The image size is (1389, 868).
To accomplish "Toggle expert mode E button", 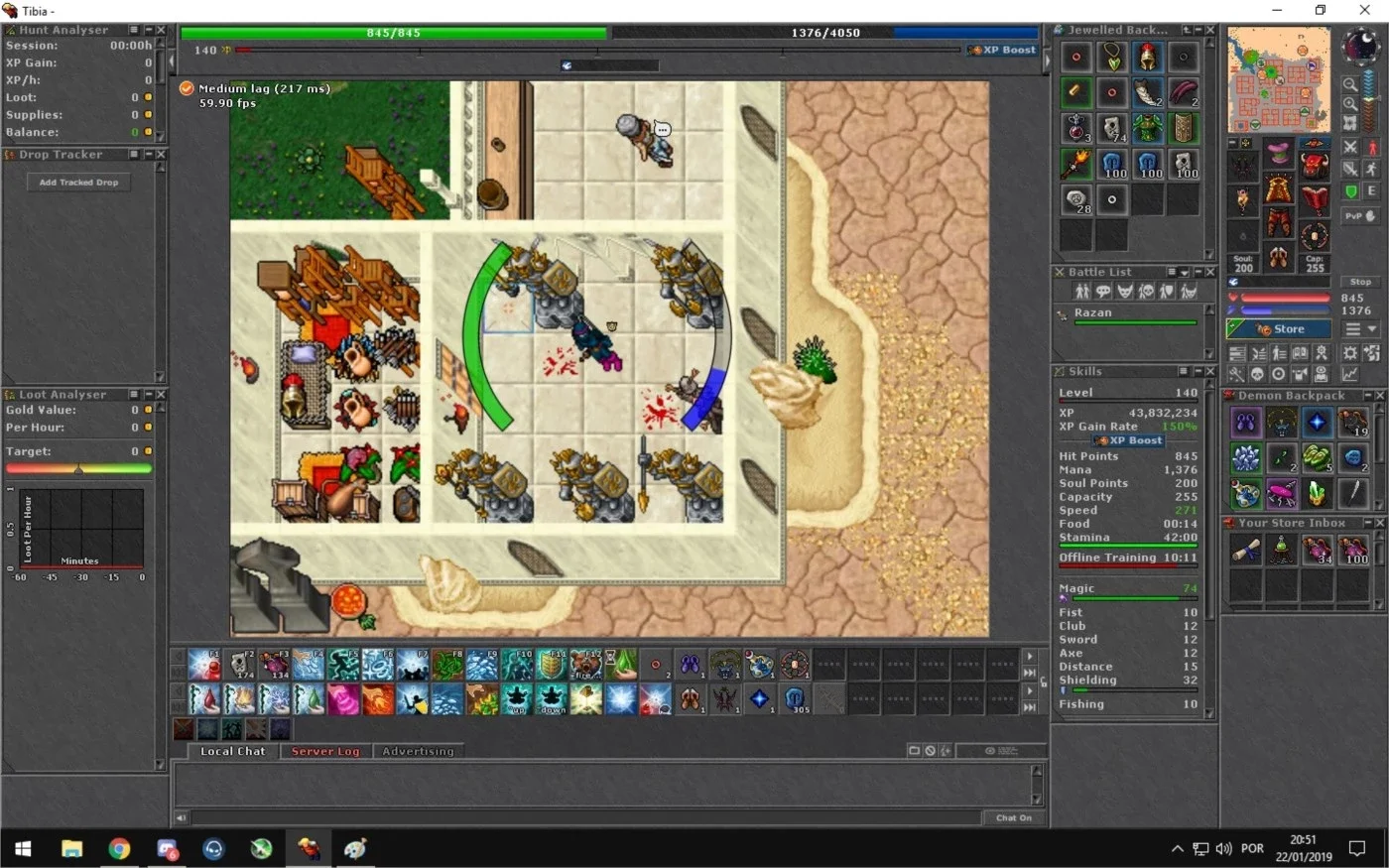I will [x=1371, y=191].
